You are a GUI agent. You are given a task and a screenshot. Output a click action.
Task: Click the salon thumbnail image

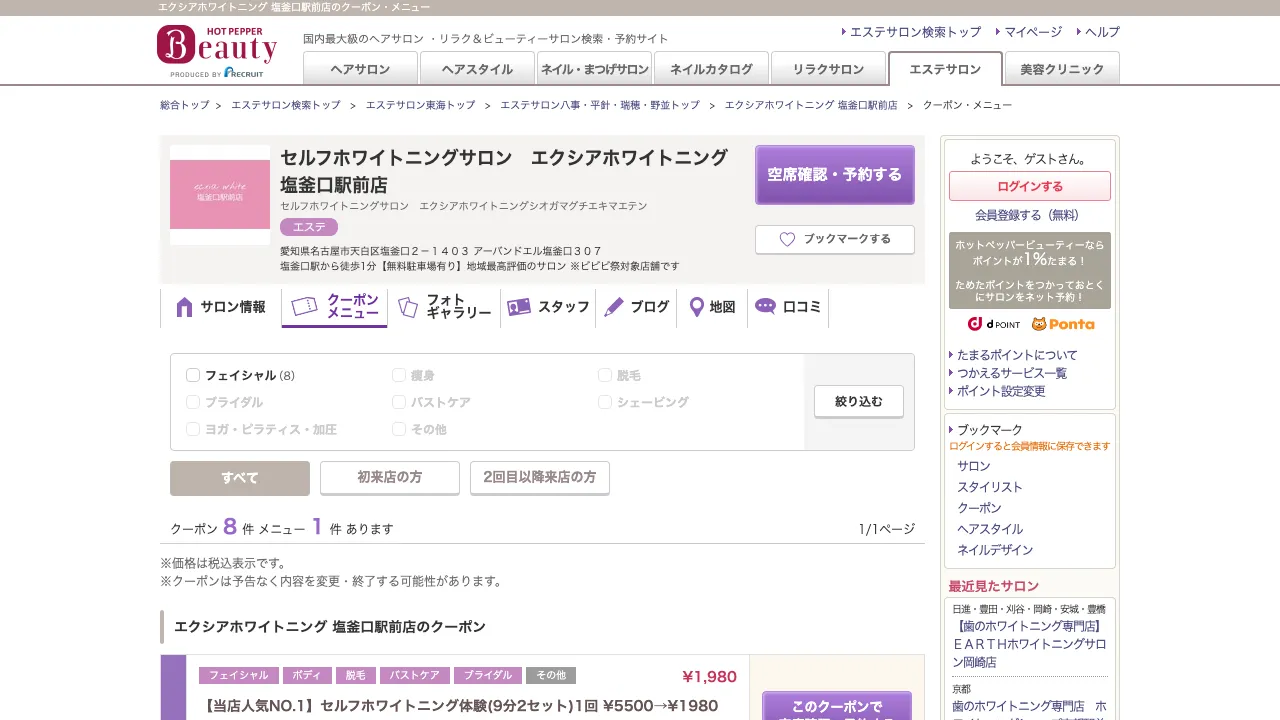pos(220,195)
